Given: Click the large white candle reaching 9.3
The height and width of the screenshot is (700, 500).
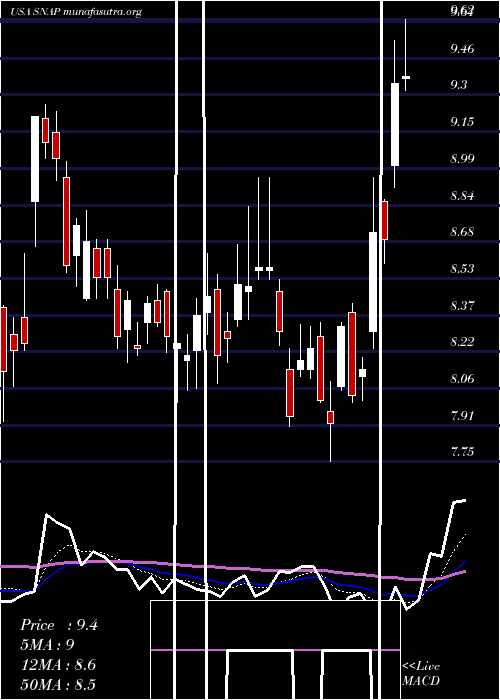Looking at the screenshot, I should coord(395,125).
